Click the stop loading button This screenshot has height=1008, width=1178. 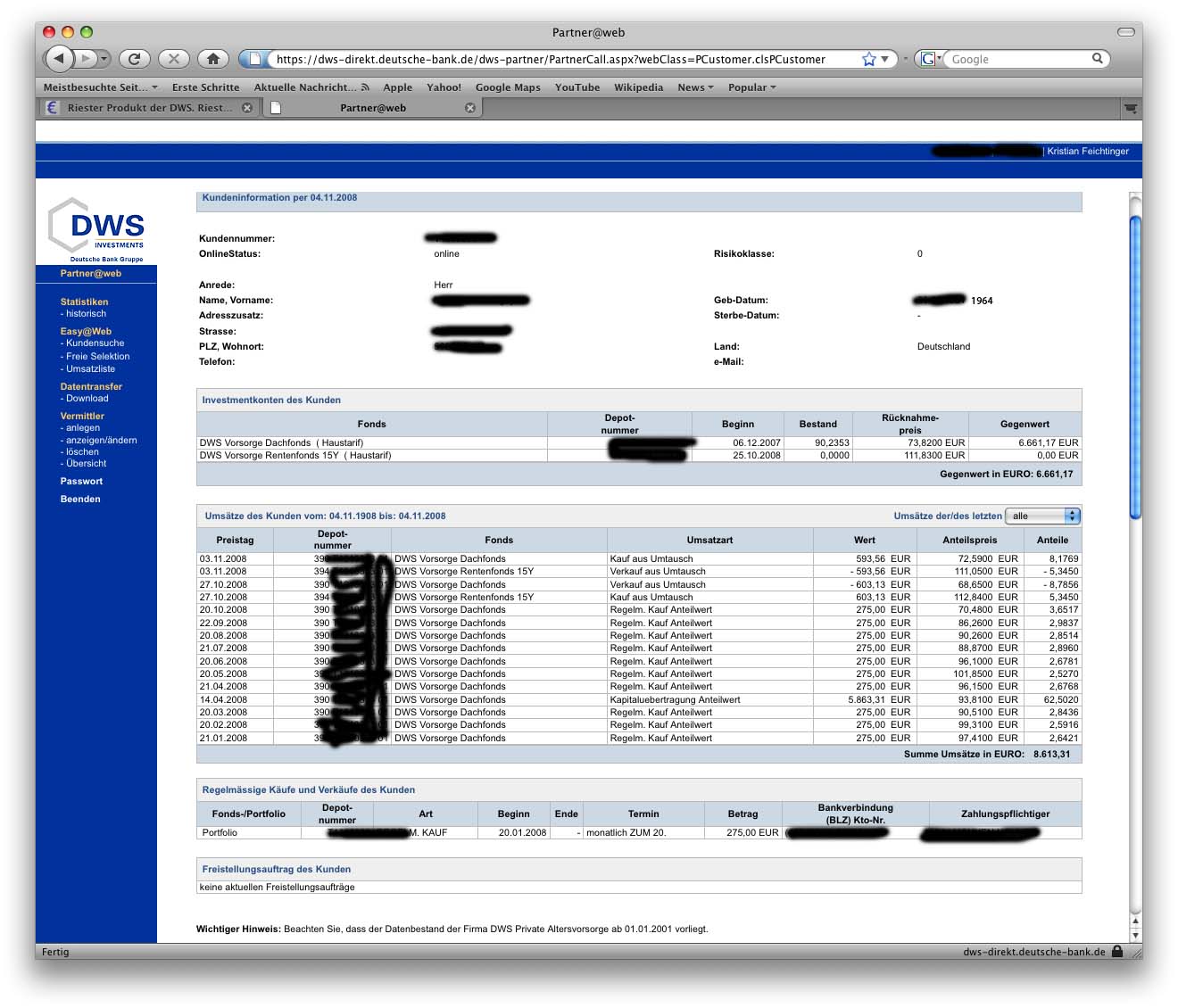(x=173, y=59)
